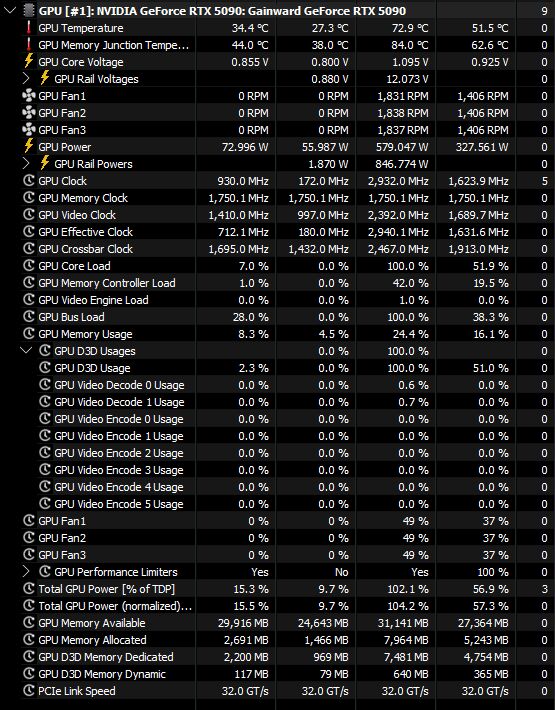Click the fan icon next to GPU Fan1 RPM
The height and width of the screenshot is (710, 555).
[29, 96]
